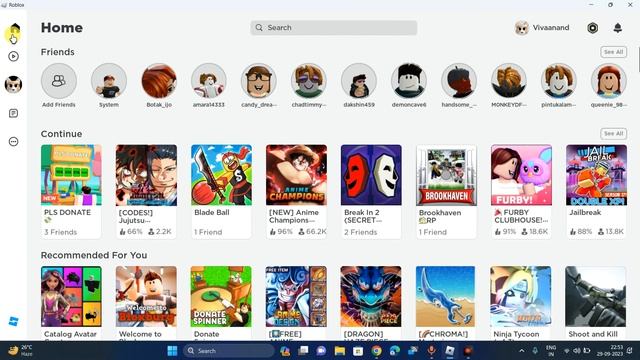Viewport: 640px width, 360px height.
Task: Open Google Chrome from the taskbar
Action: click(376, 351)
